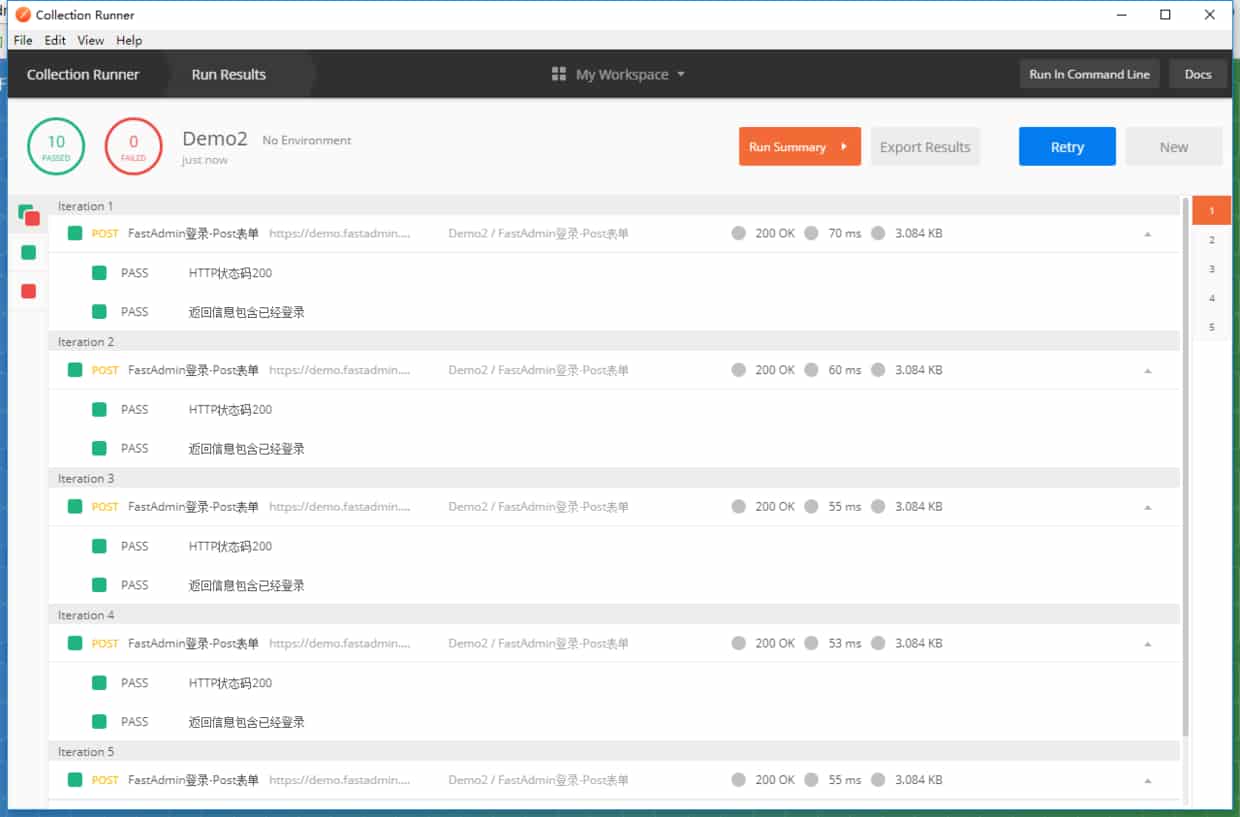Click green PASS icon for 返回信息包含已经登录 in Iteration 1
Image resolution: width=1240 pixels, height=817 pixels.
click(99, 312)
